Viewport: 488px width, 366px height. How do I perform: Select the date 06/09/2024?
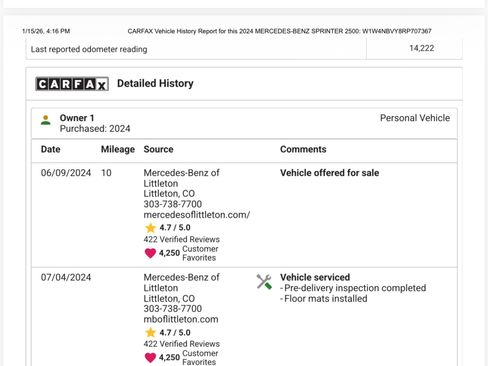coord(66,173)
